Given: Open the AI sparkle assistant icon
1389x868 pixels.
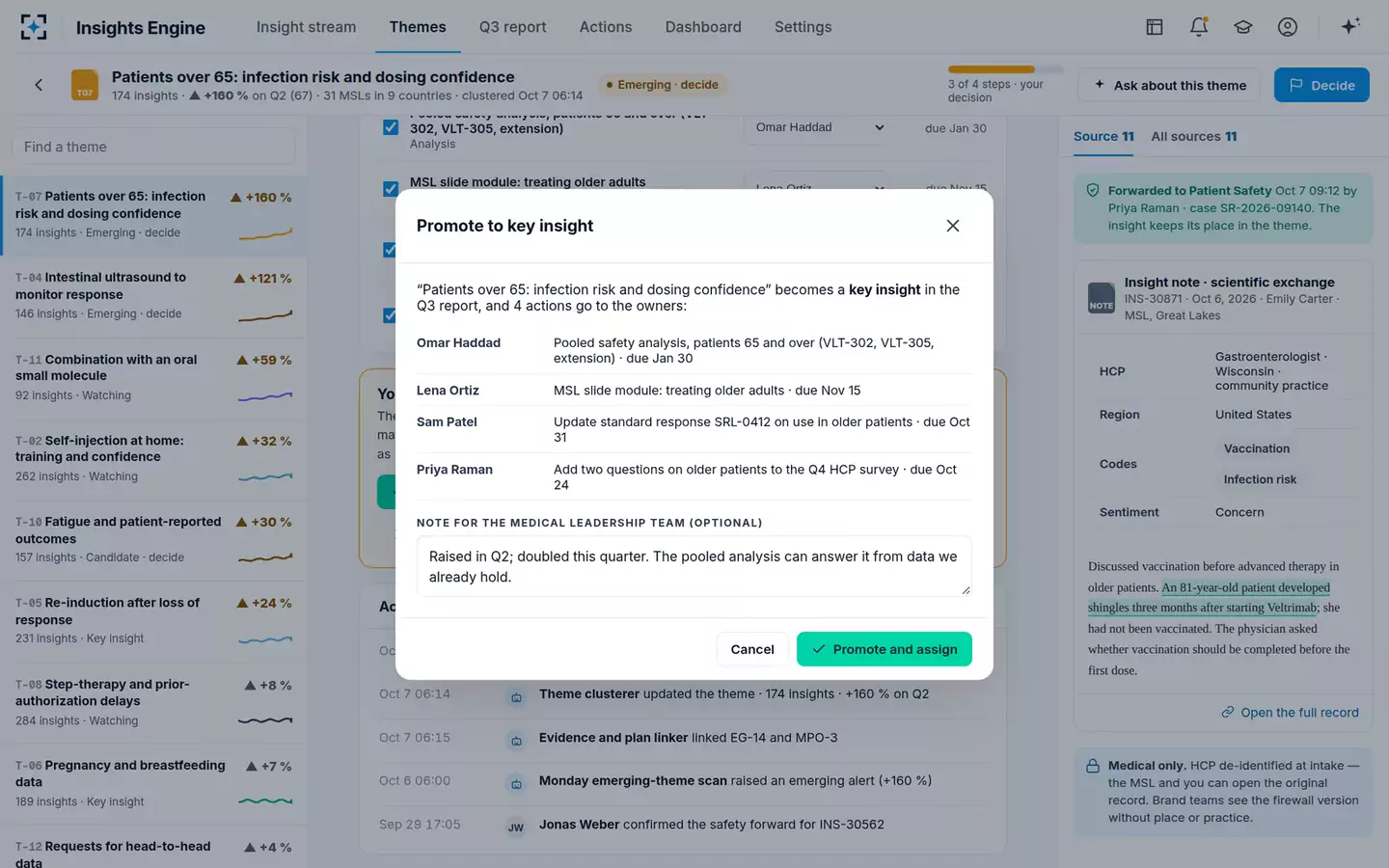Looking at the screenshot, I should [x=1350, y=26].
